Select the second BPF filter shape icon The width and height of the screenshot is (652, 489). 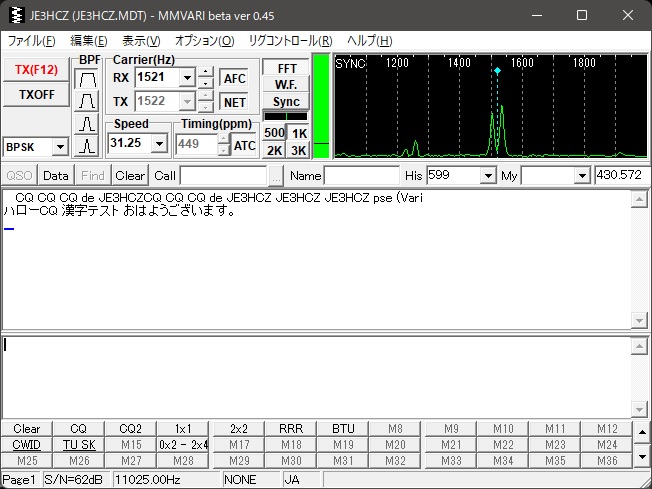(88, 101)
